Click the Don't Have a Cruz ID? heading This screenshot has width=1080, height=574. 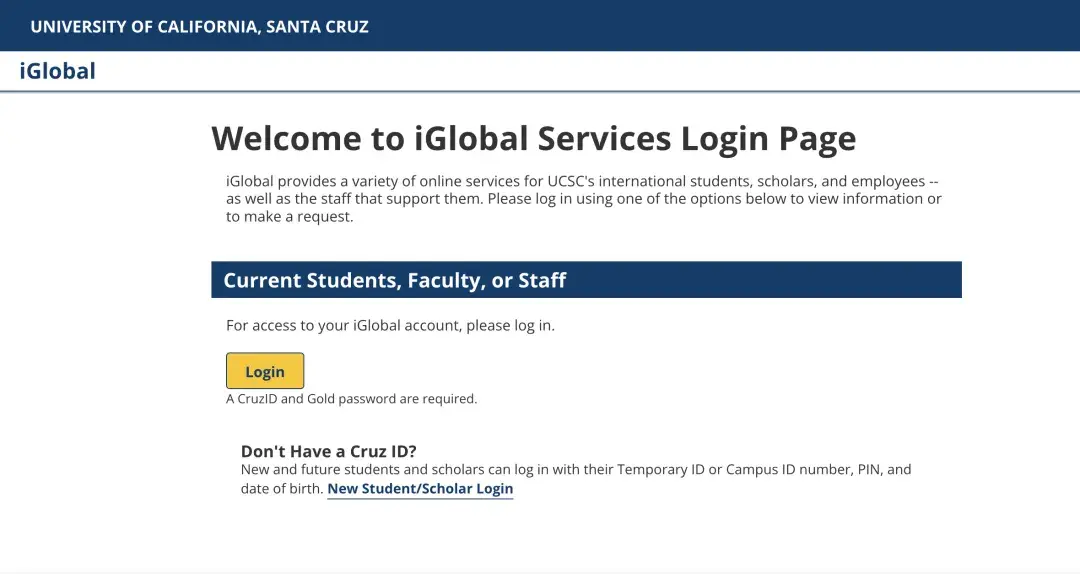(328, 451)
